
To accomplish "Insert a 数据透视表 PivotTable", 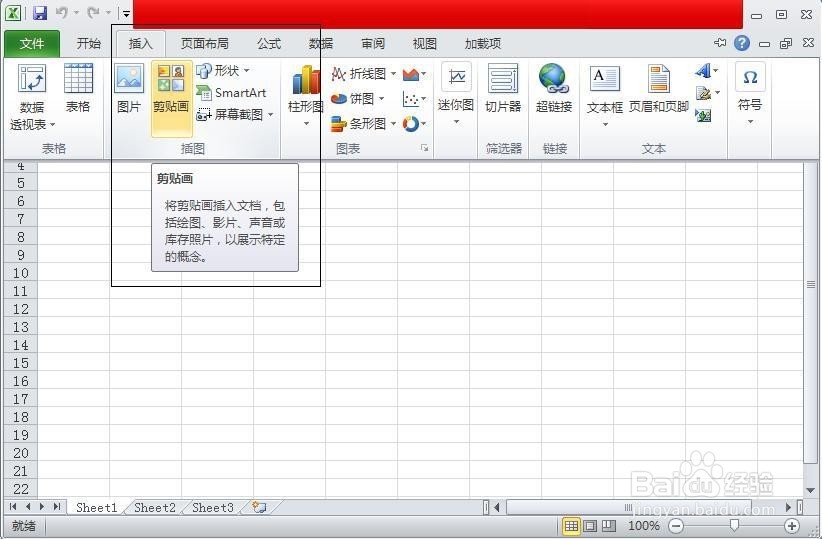I will [x=32, y=97].
